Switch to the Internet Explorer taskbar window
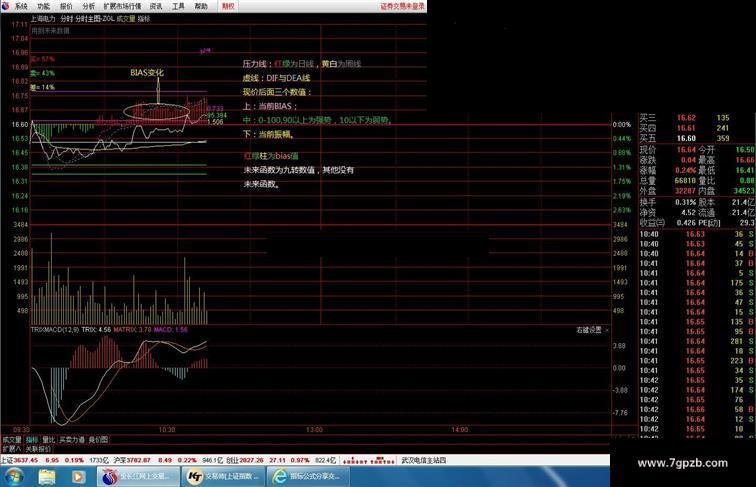The height and width of the screenshot is (487, 756). [x=309, y=477]
